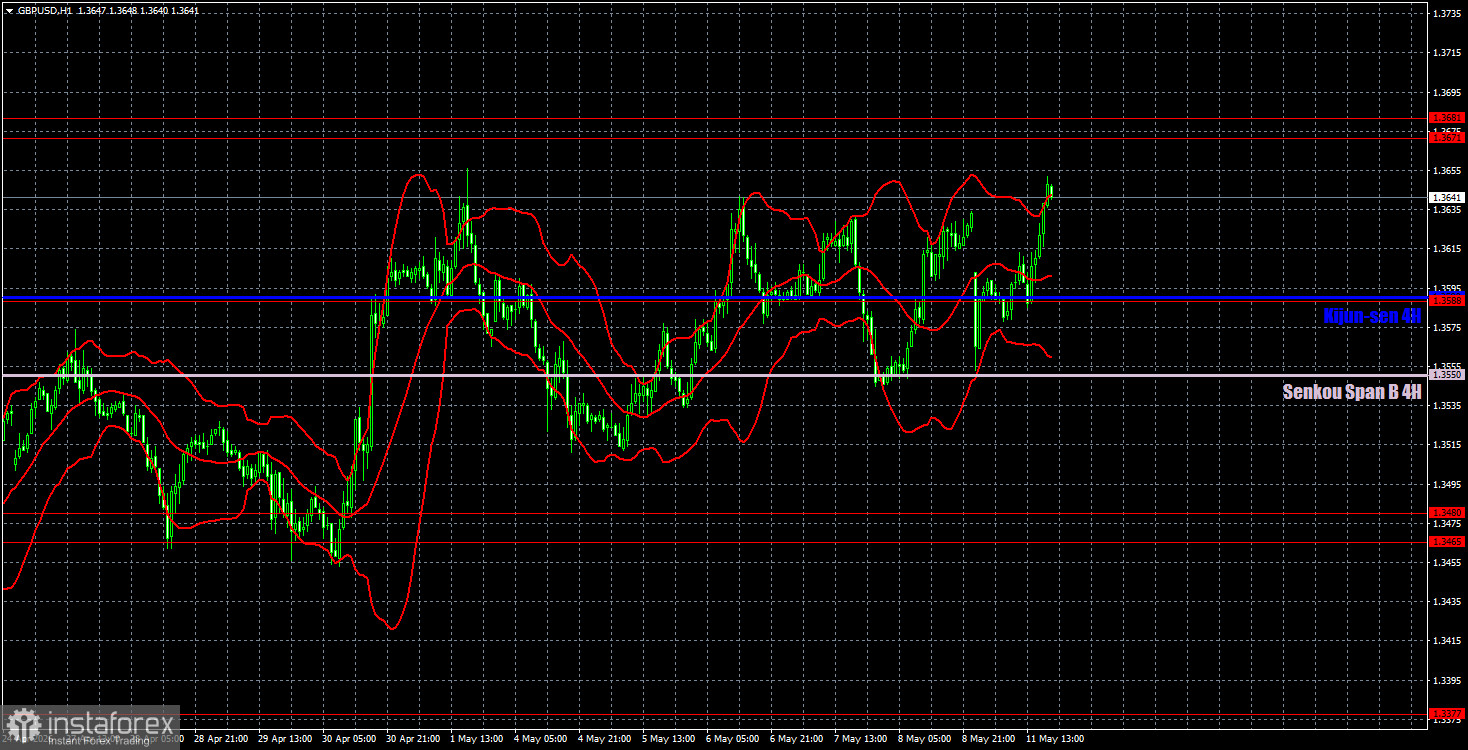Click the red 1.3377 level price tag
The image size is (1468, 750).
1446,714
